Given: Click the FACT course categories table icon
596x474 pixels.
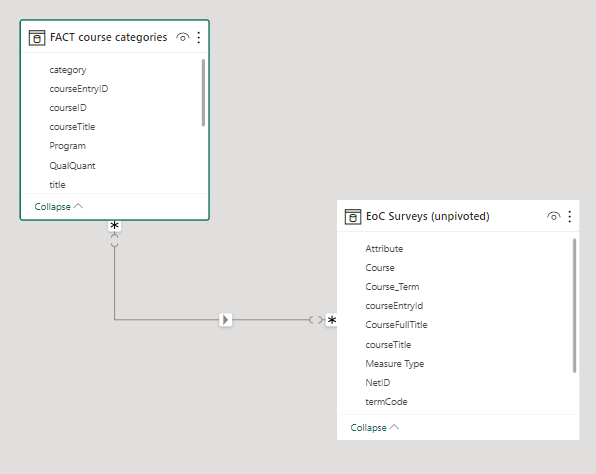Looking at the screenshot, I should (x=37, y=38).
